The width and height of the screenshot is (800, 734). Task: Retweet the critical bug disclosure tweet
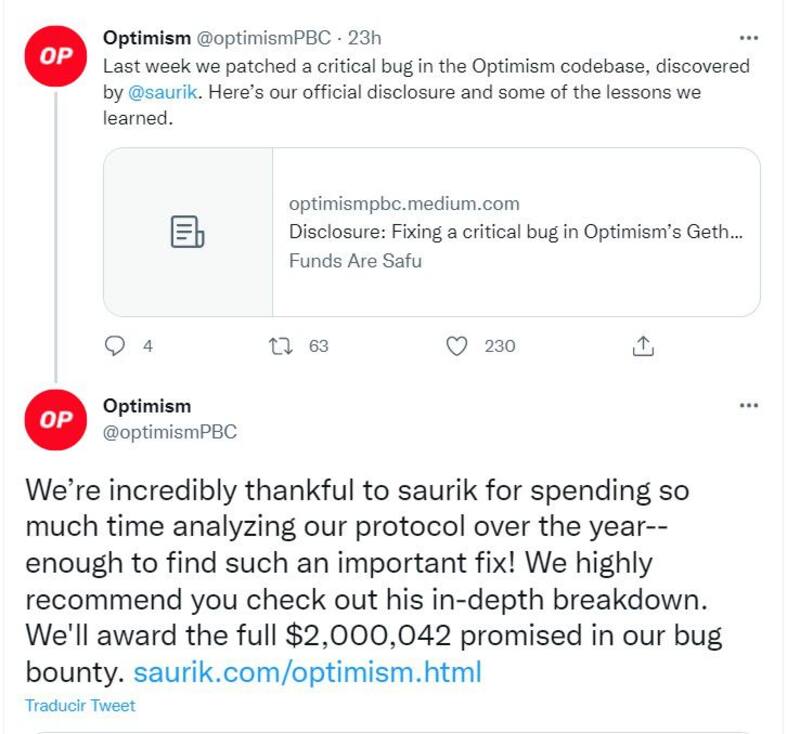[x=283, y=346]
